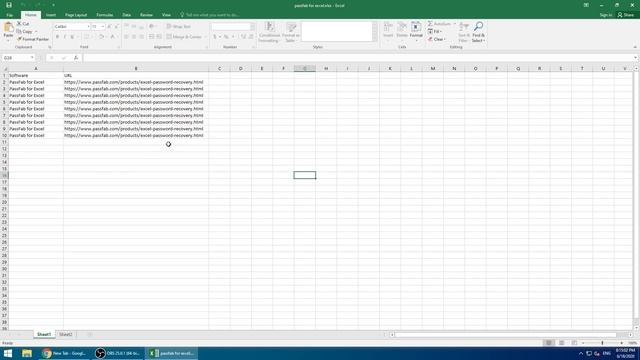Screen dimensions: 640x360
Task: Switch to the Data tab
Action: coord(127,15)
